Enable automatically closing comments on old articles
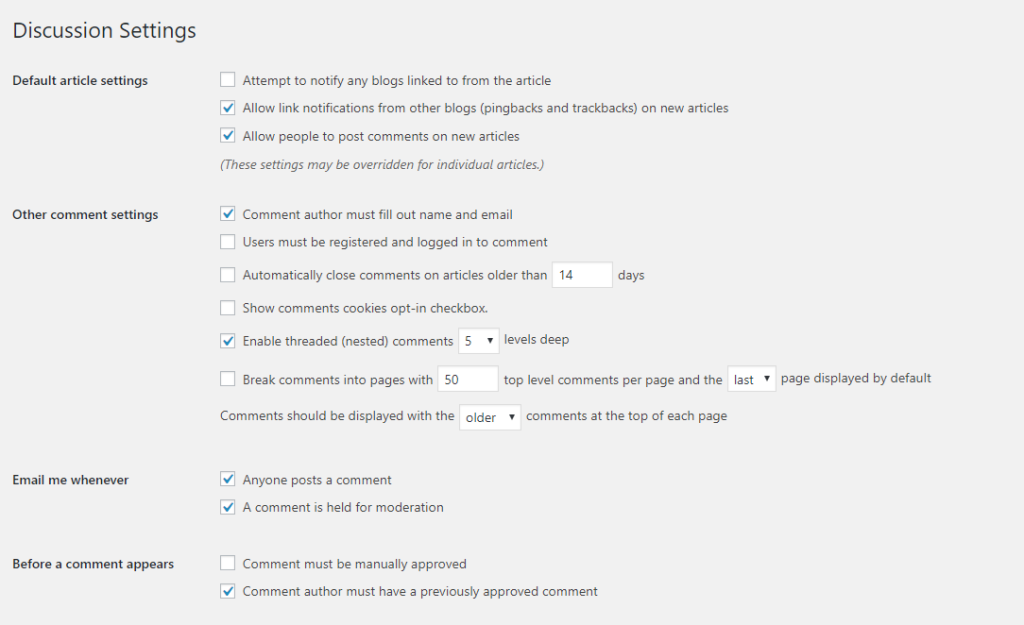This screenshot has width=1024, height=625. tap(228, 275)
